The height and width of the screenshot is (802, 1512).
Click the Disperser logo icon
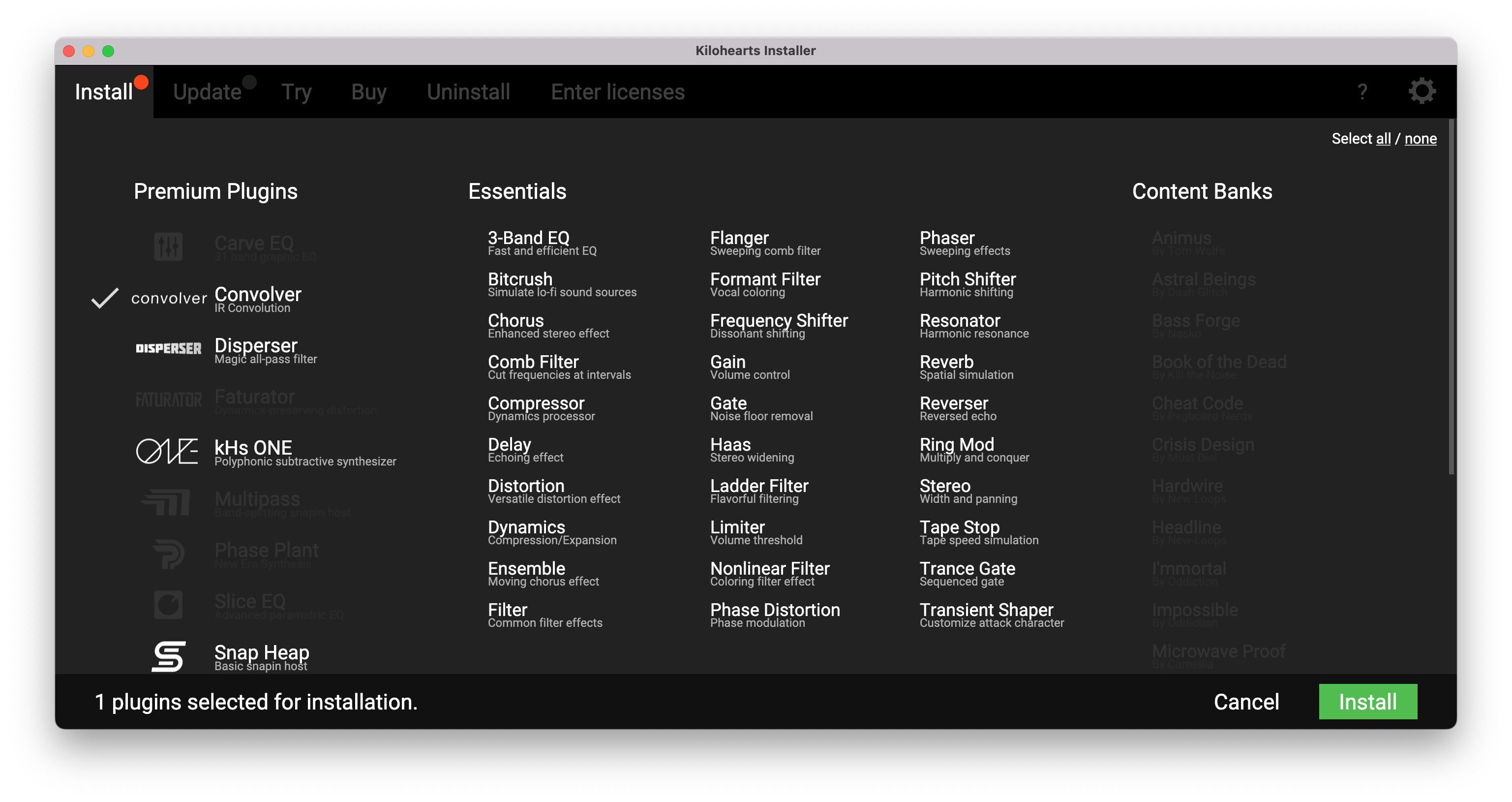pos(168,349)
